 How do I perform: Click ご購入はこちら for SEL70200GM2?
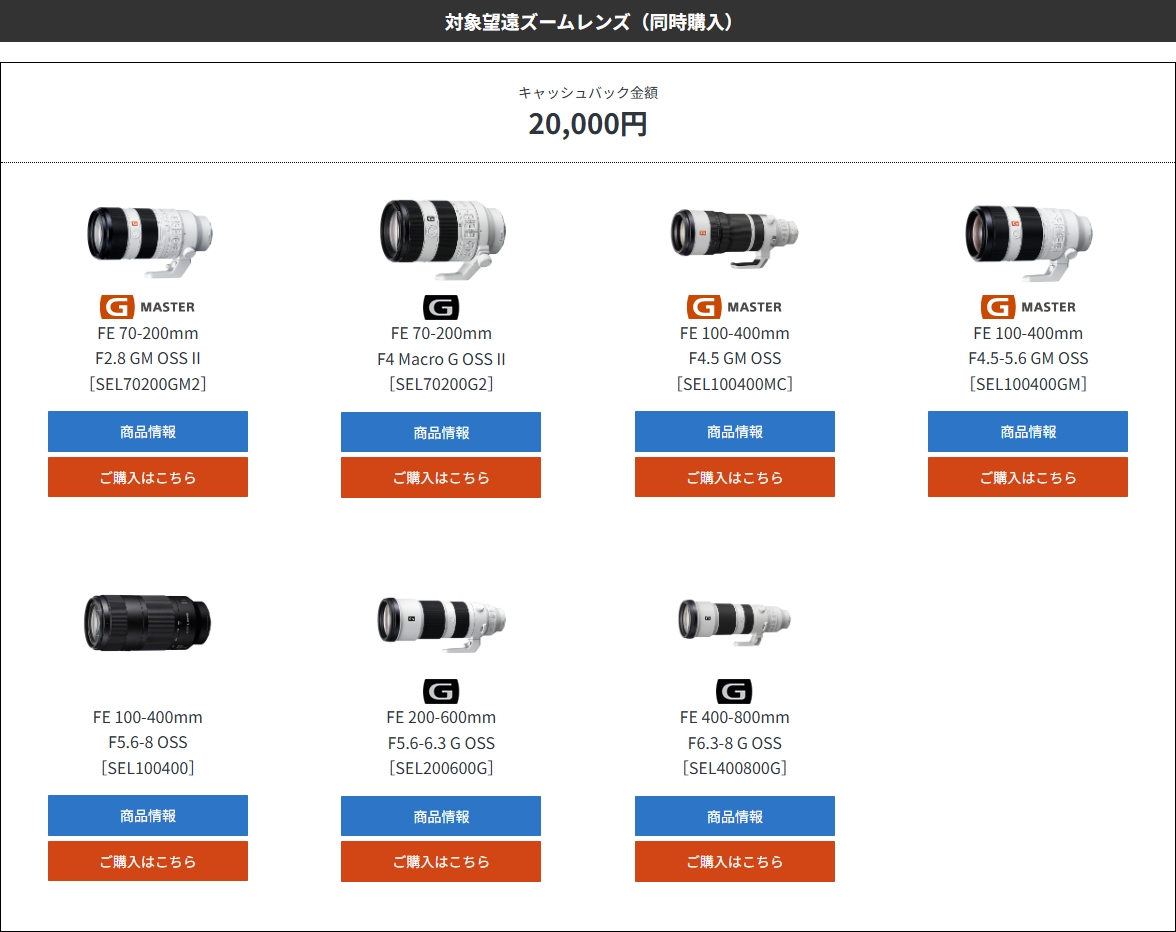point(148,478)
